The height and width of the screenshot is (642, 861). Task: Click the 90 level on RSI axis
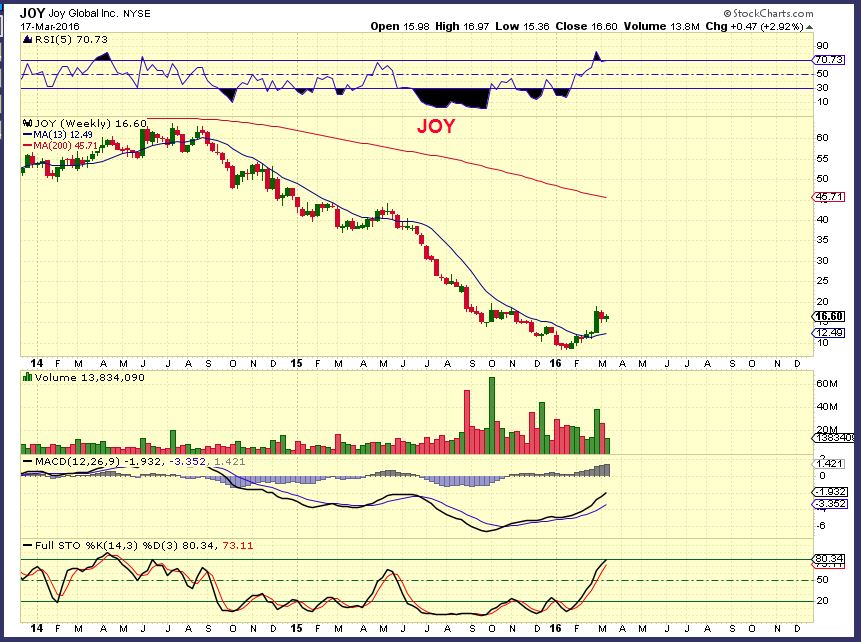tap(823, 46)
